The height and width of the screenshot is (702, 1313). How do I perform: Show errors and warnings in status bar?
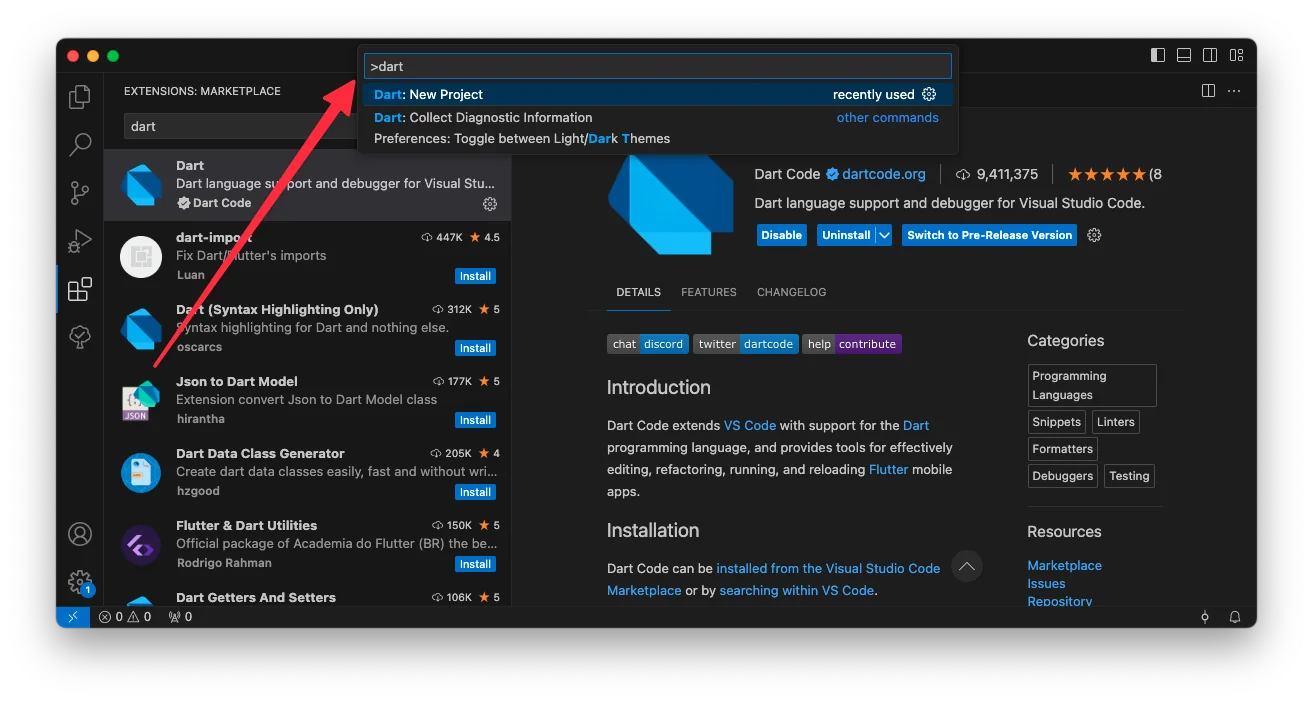tap(125, 617)
